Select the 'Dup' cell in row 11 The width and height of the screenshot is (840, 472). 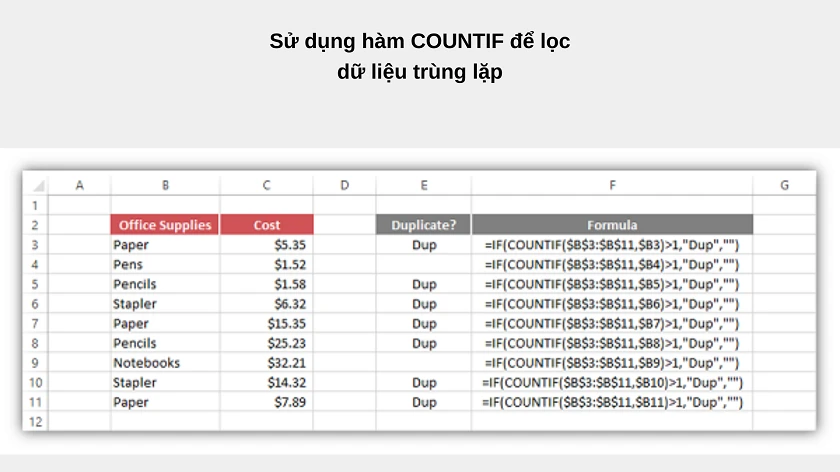click(x=424, y=402)
